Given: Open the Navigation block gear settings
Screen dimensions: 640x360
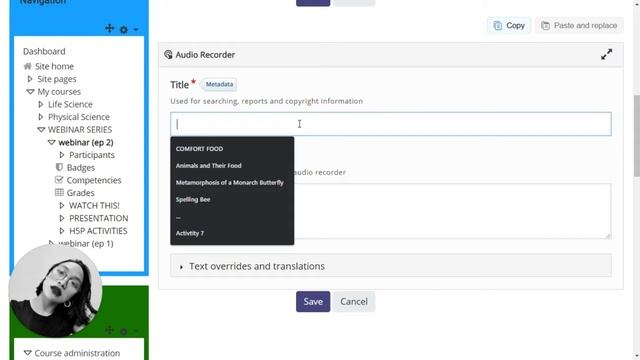Looking at the screenshot, I should 124,29.
